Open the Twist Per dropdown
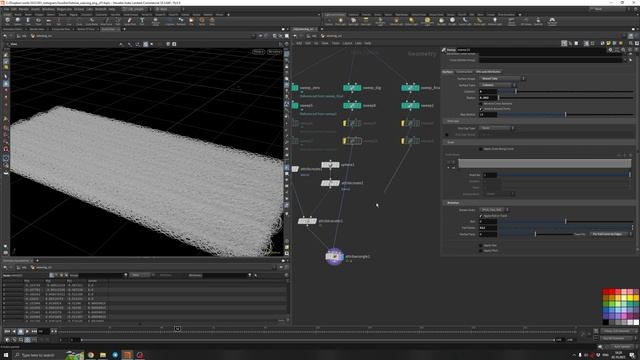 (611, 234)
